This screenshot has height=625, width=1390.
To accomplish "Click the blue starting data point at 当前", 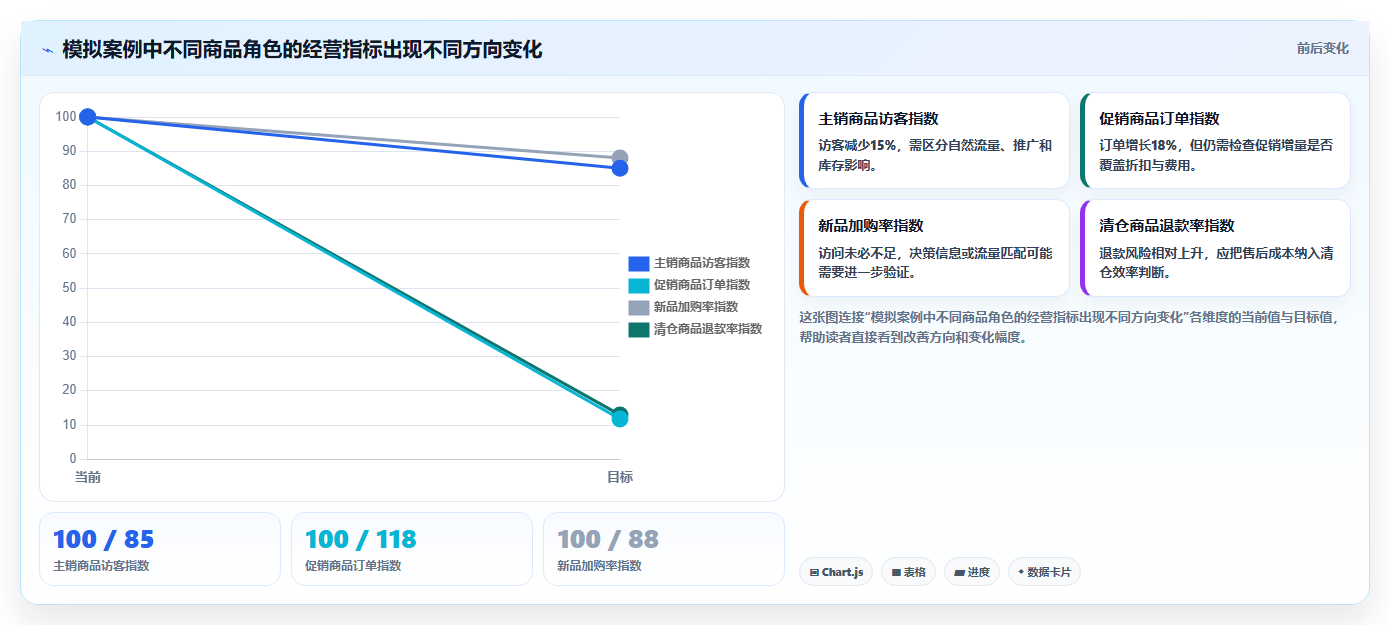I will pos(88,117).
